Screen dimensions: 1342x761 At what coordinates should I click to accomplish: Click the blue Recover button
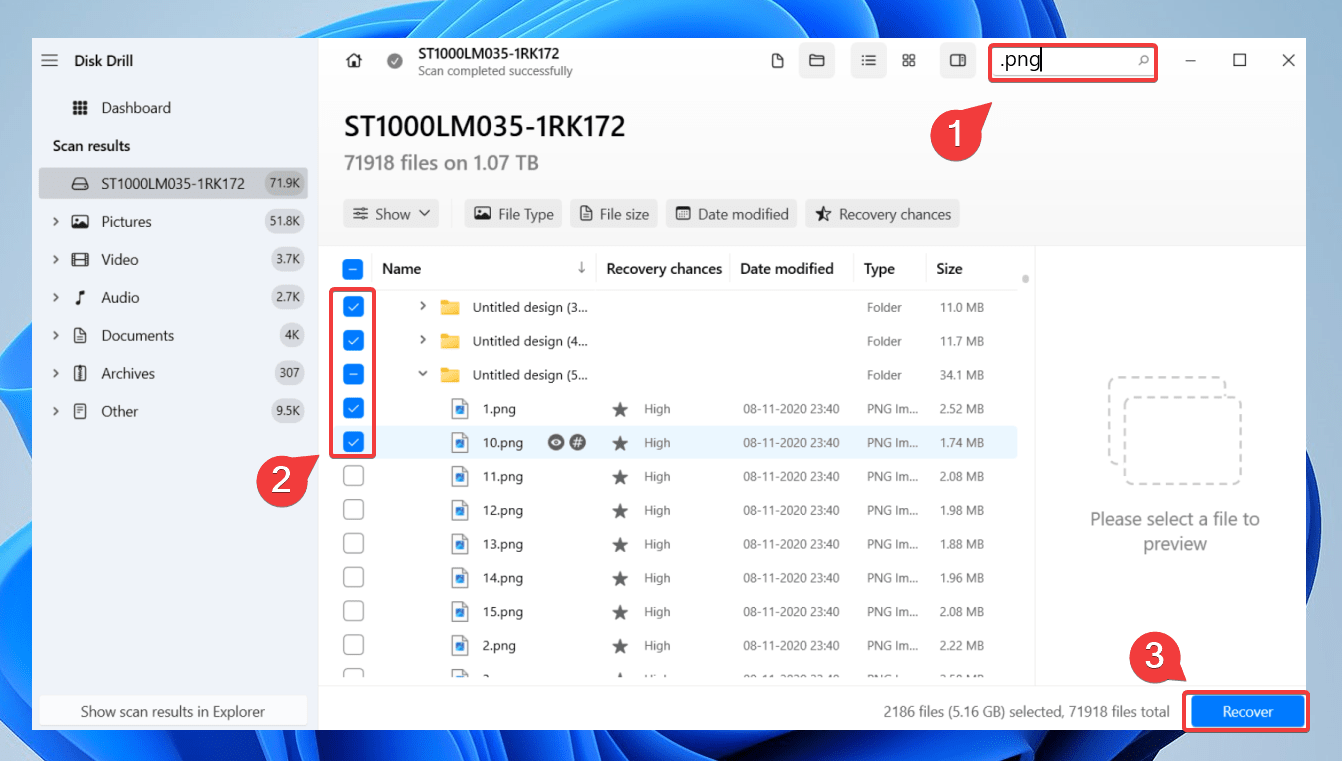pyautogui.click(x=1247, y=712)
